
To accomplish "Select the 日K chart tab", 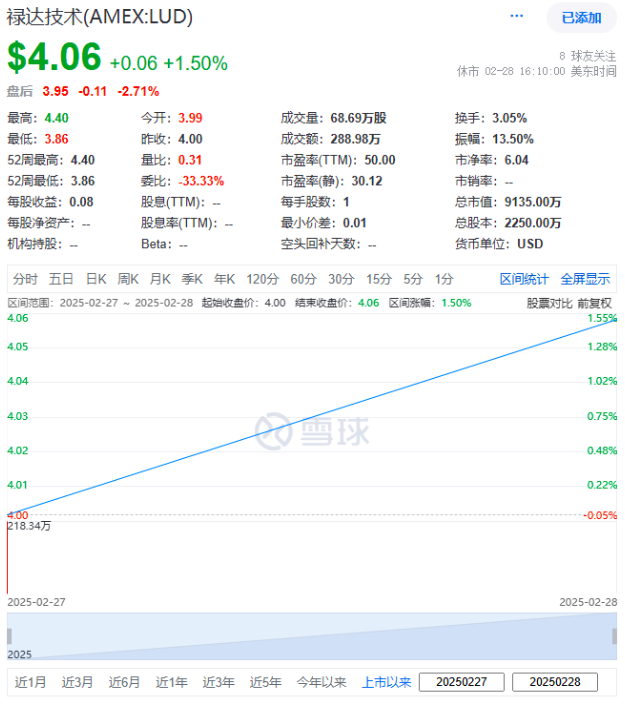I will click(96, 279).
